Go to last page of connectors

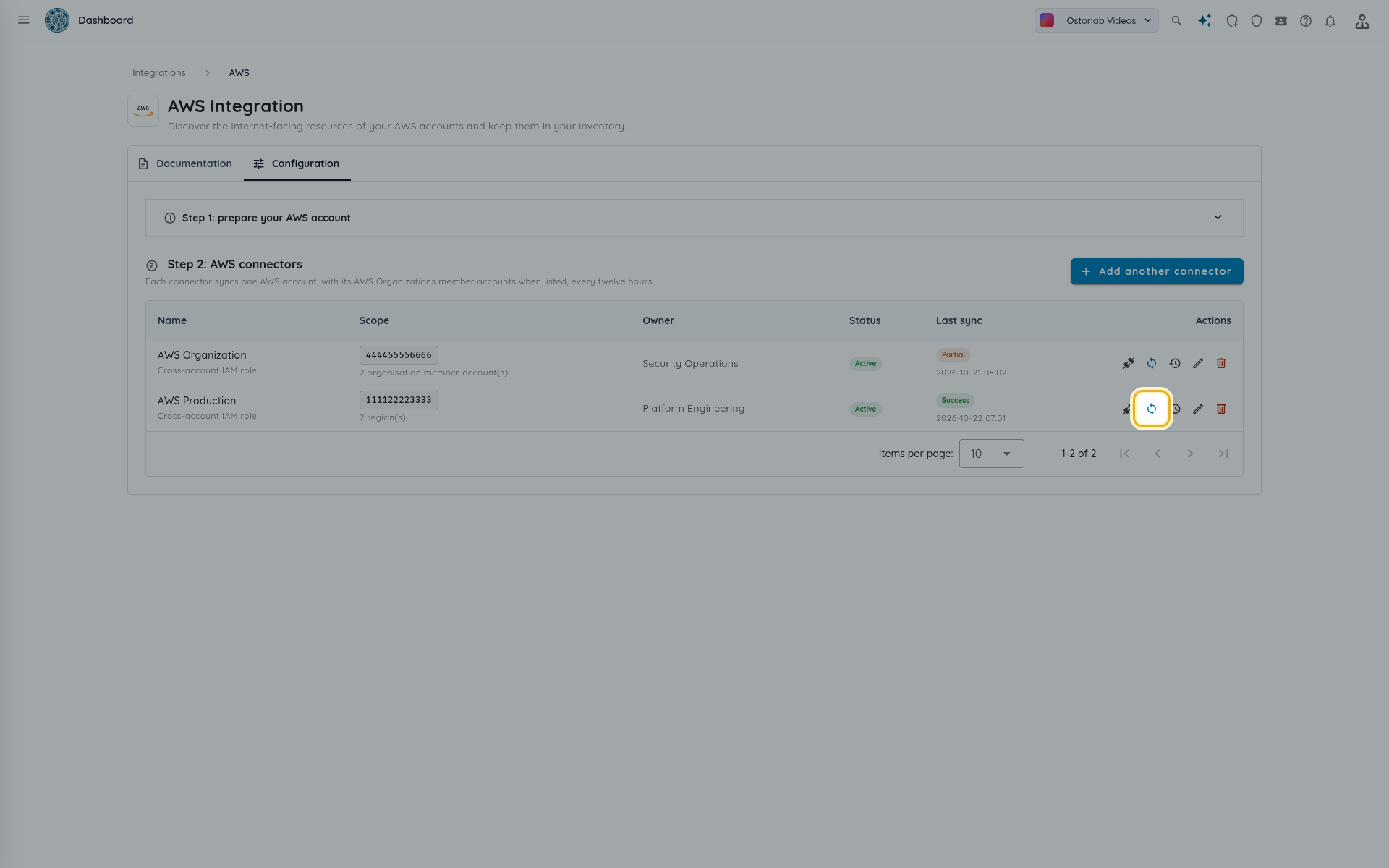point(1223,454)
